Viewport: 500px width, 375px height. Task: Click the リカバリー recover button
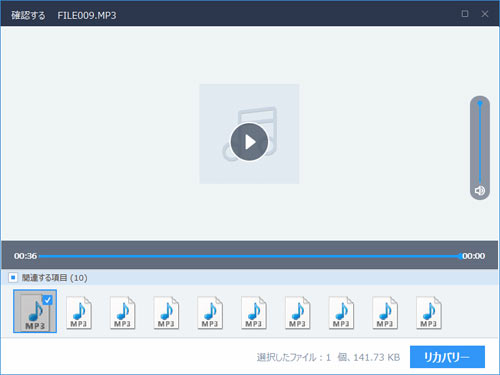447,357
